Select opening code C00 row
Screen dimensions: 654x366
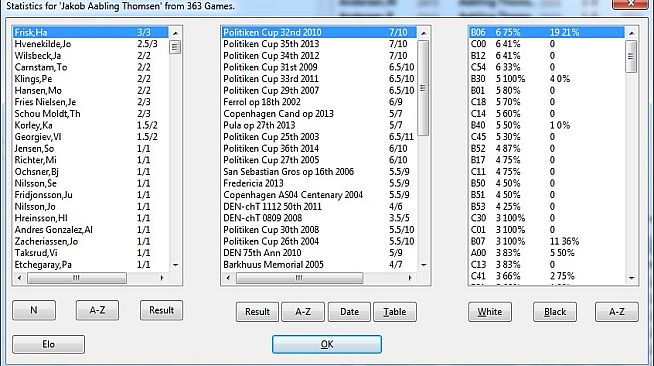click(547, 44)
